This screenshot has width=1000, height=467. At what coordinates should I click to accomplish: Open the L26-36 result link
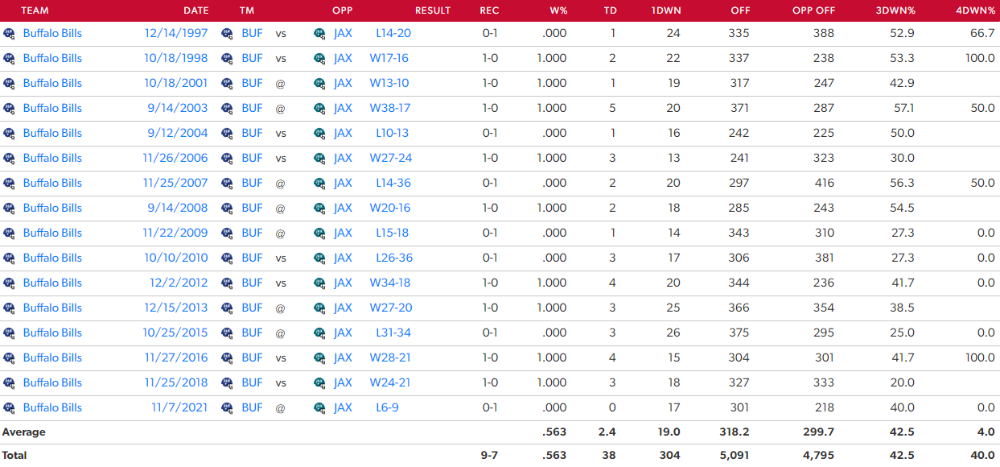[x=393, y=258]
